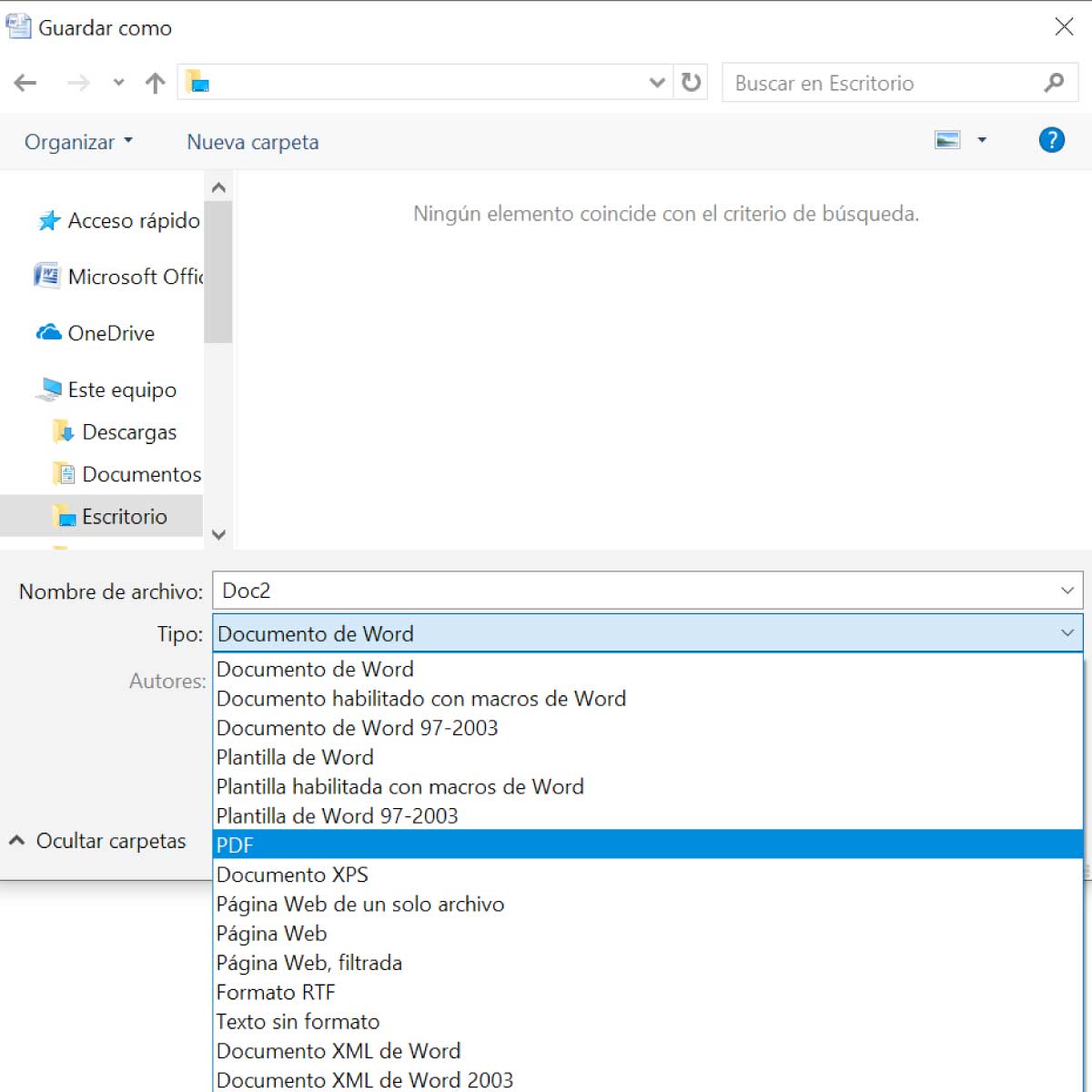The height and width of the screenshot is (1092, 1092).
Task: Close the Guardar como dialog
Action: tap(1064, 26)
